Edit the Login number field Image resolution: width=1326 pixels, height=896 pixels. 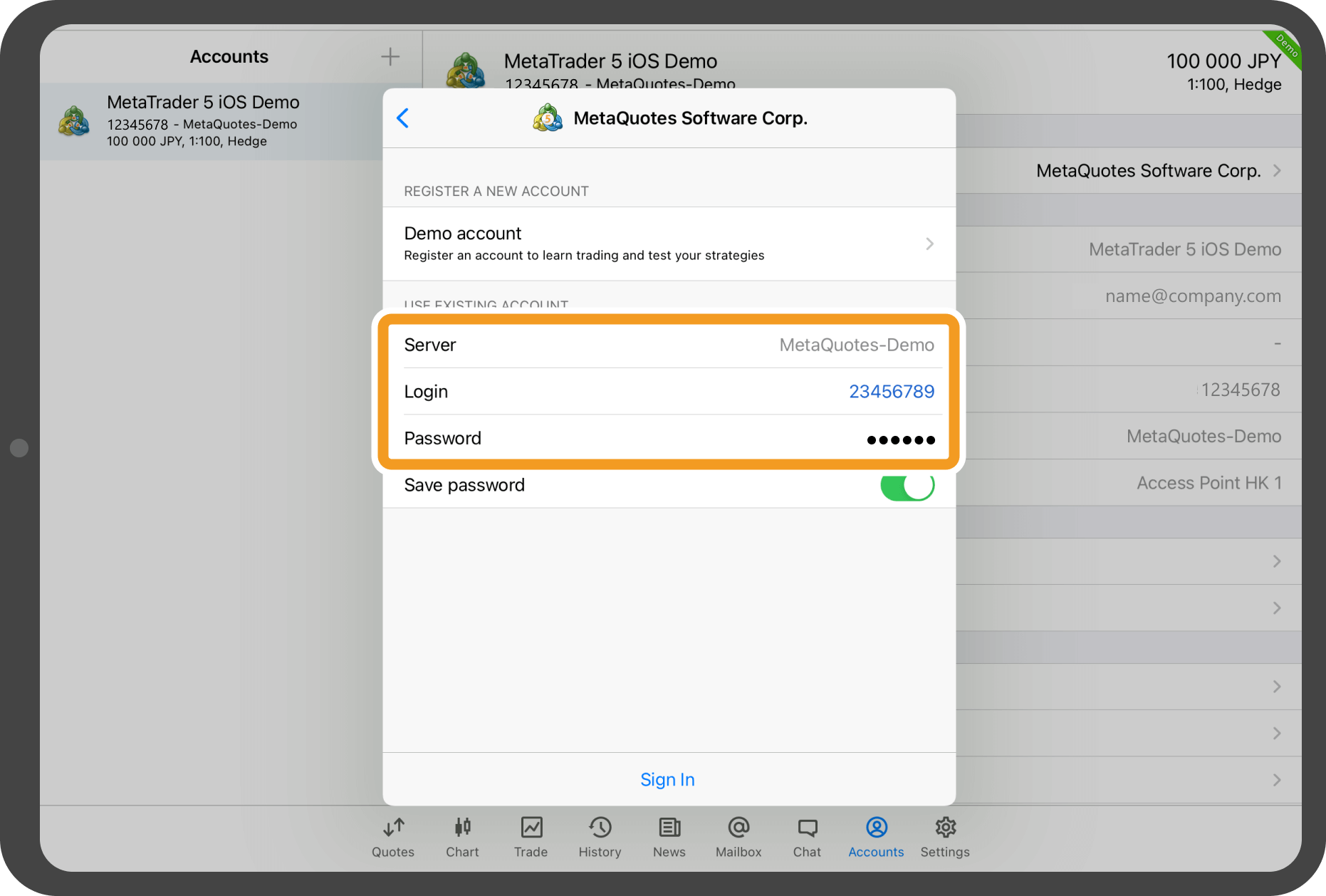click(x=891, y=392)
